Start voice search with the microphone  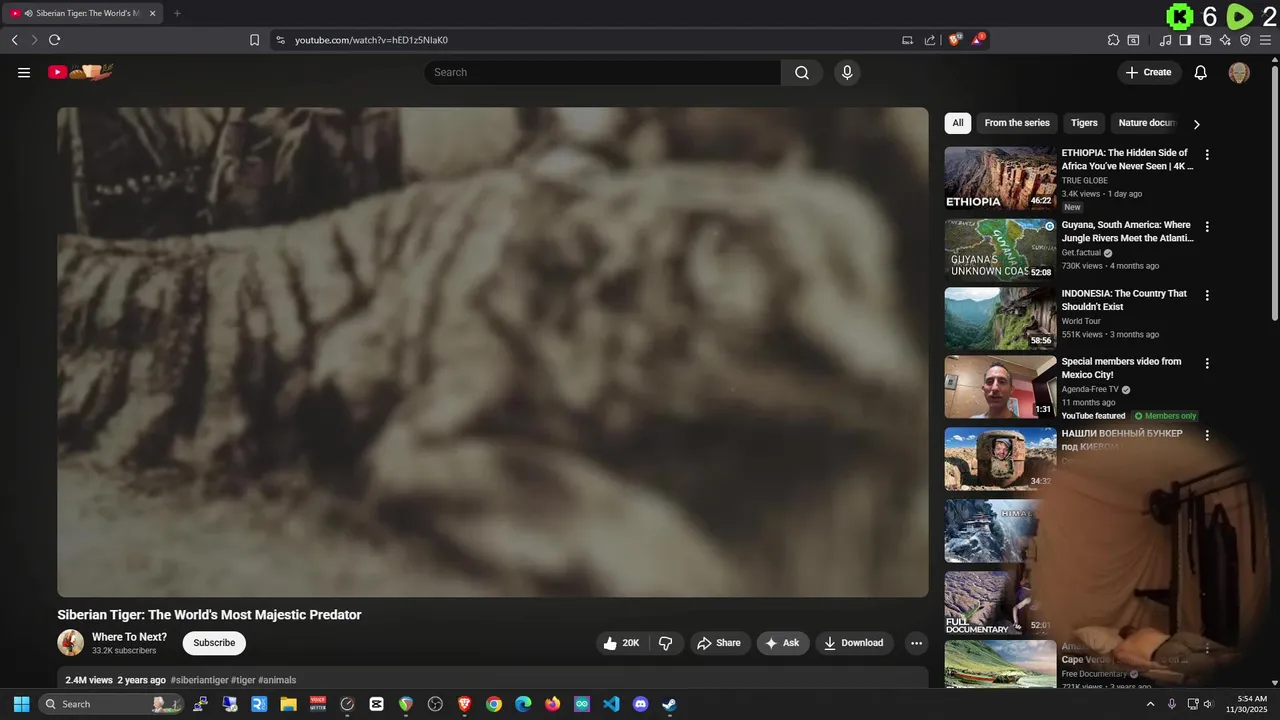(847, 72)
